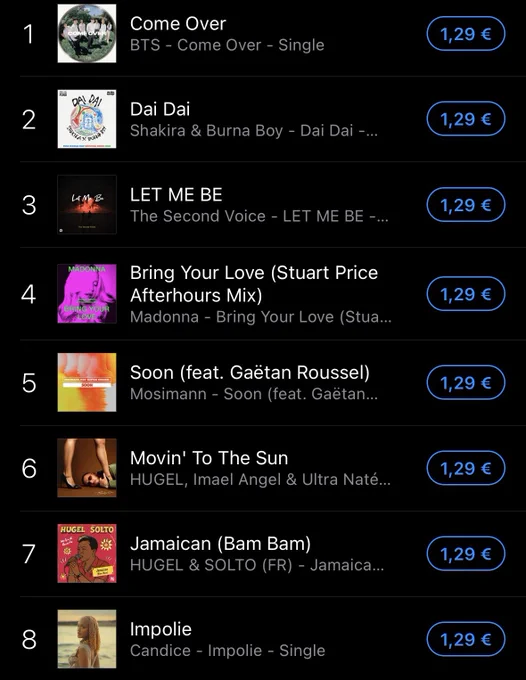Open the Jamaican (Bam Bam) song title
The height and width of the screenshot is (680, 526).
[x=220, y=544]
